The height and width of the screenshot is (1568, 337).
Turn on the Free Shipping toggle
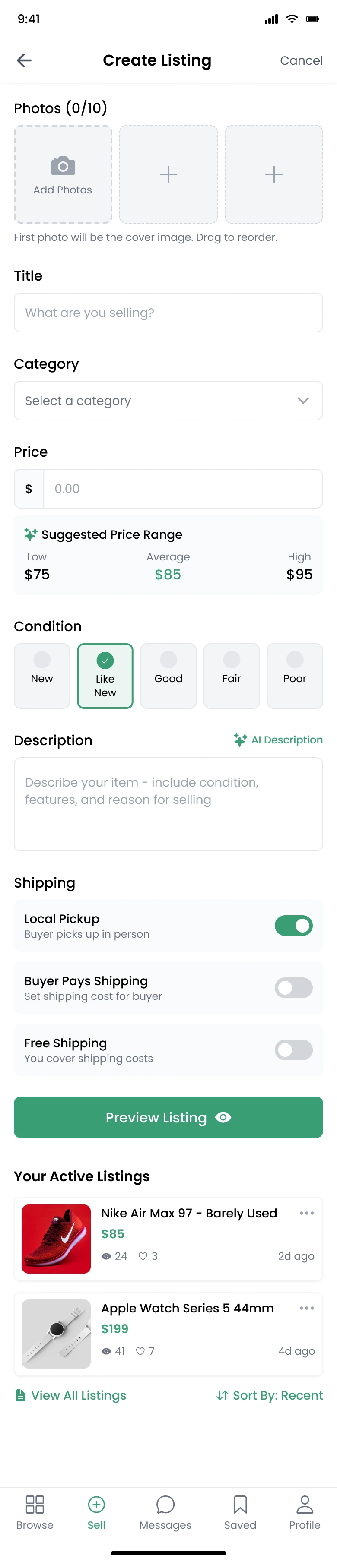click(x=293, y=1050)
